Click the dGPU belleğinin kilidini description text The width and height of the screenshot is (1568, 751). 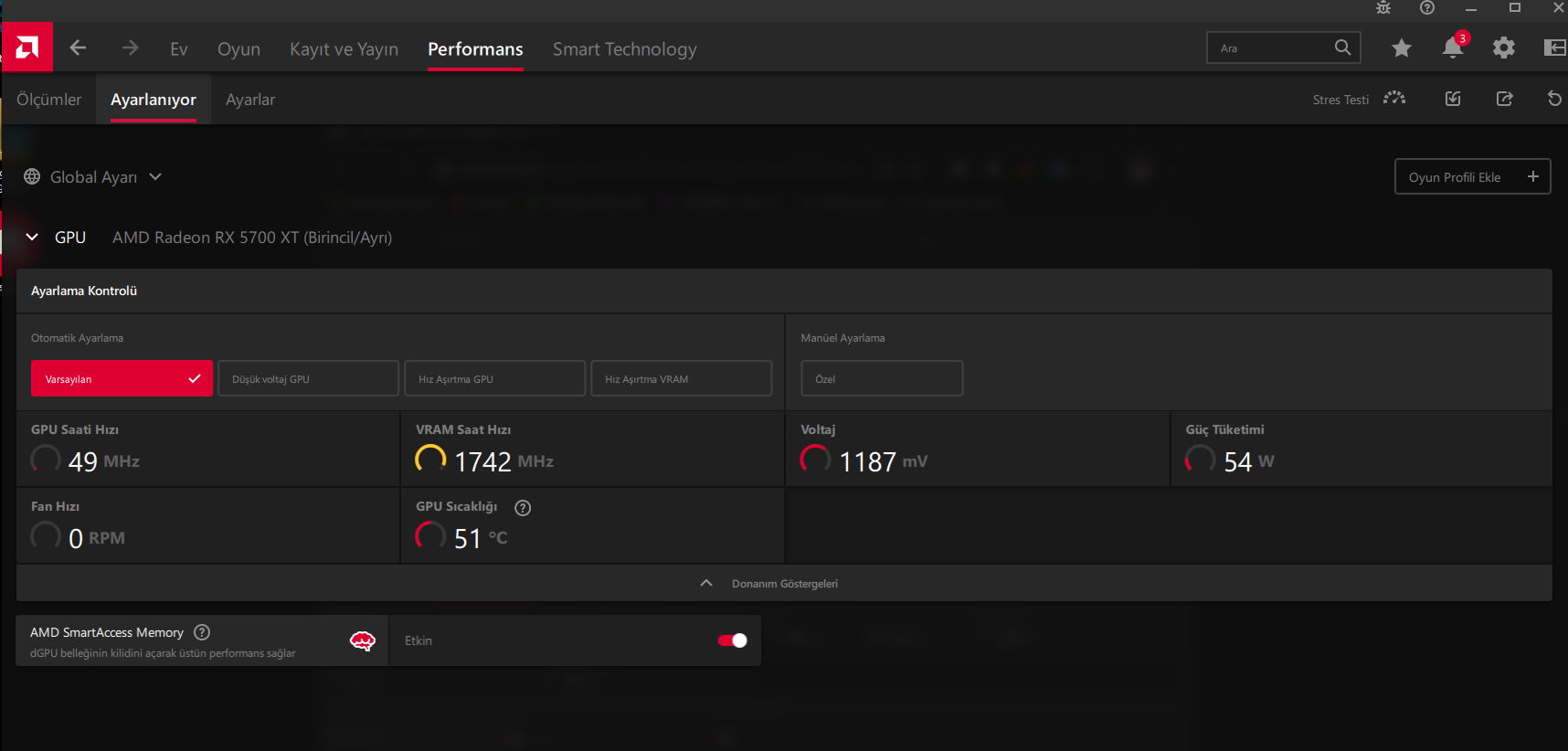(x=163, y=653)
